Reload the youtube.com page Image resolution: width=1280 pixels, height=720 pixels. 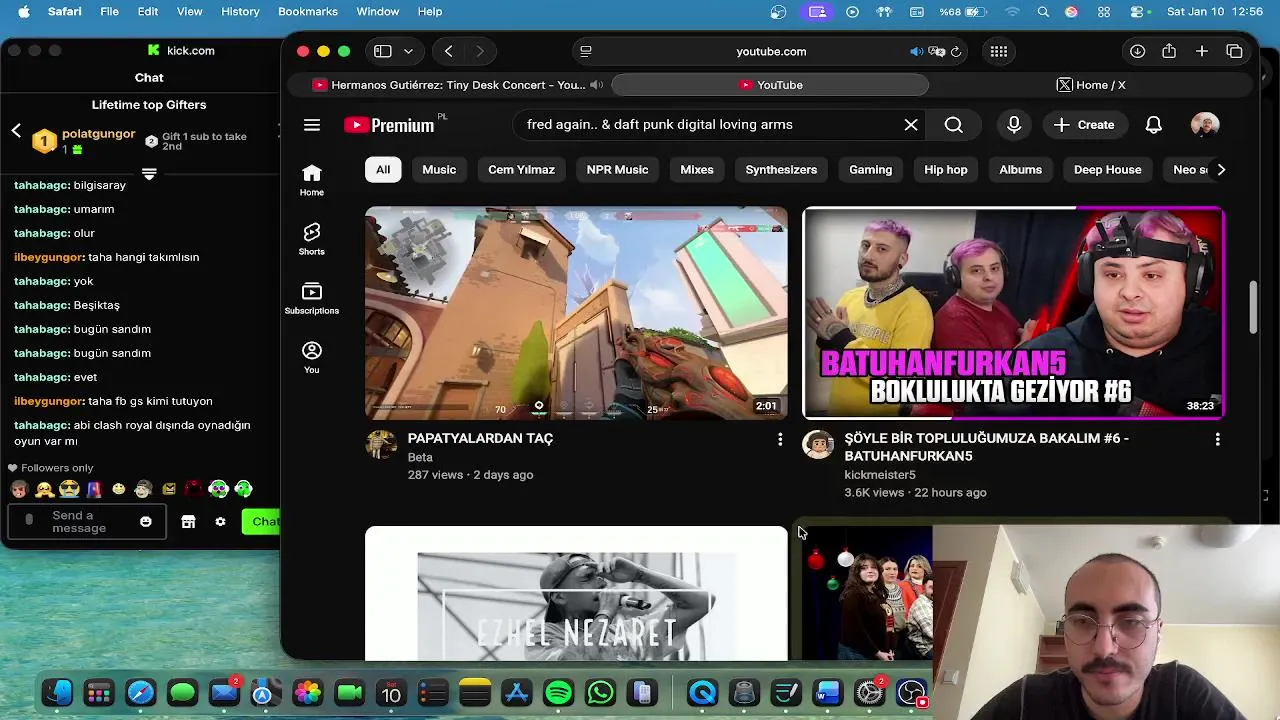tap(956, 51)
